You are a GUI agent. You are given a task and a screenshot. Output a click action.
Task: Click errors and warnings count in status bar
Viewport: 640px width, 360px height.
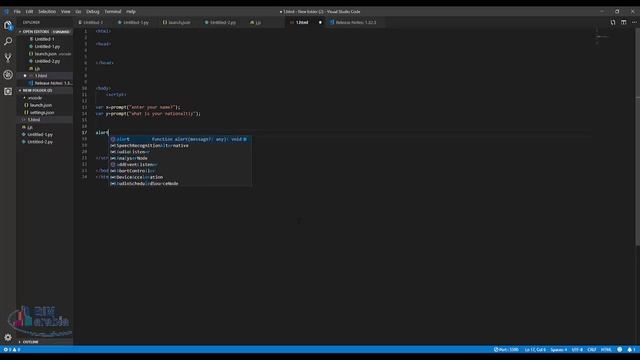[x=11, y=349]
